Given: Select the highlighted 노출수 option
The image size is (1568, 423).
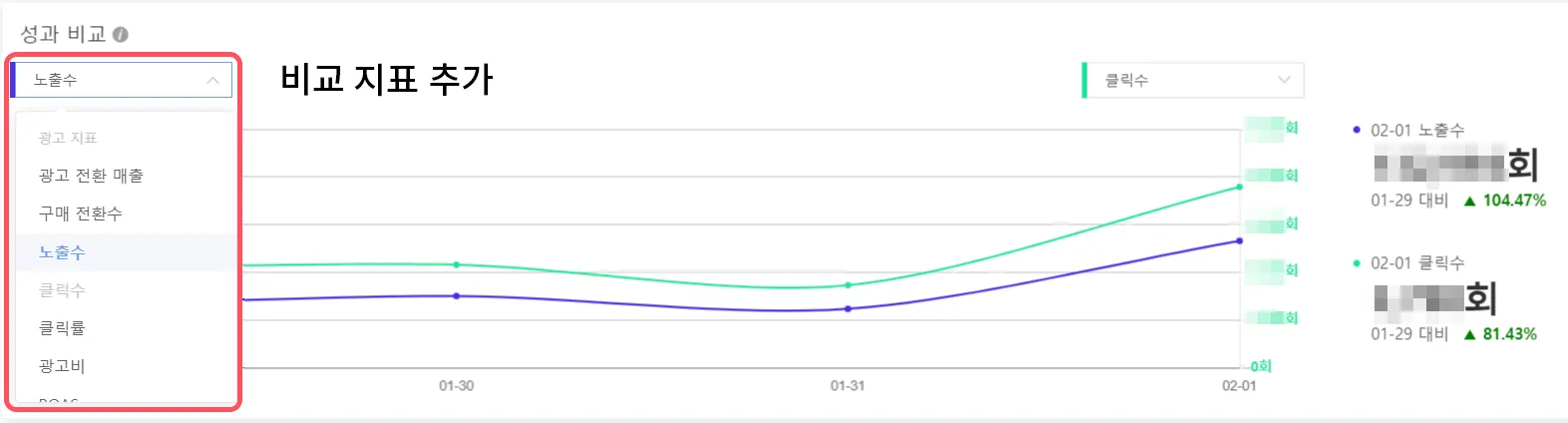Looking at the screenshot, I should point(62,252).
